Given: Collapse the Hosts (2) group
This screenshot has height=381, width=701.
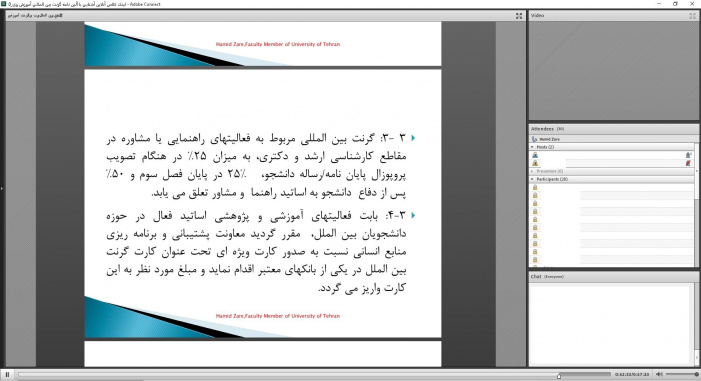Looking at the screenshot, I should 532,147.
